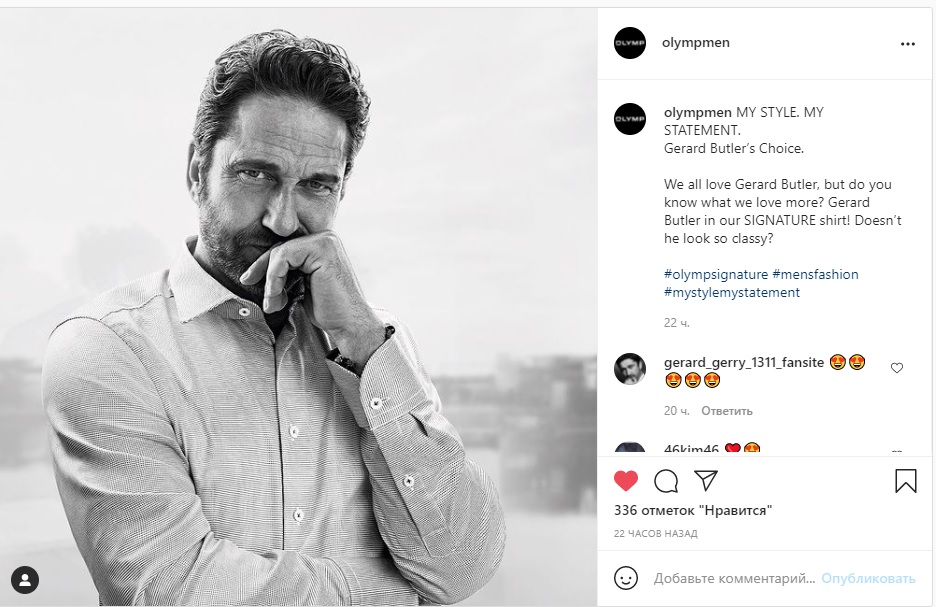Open the three-dot post options menu
Image resolution: width=936 pixels, height=607 pixels.
[907, 44]
